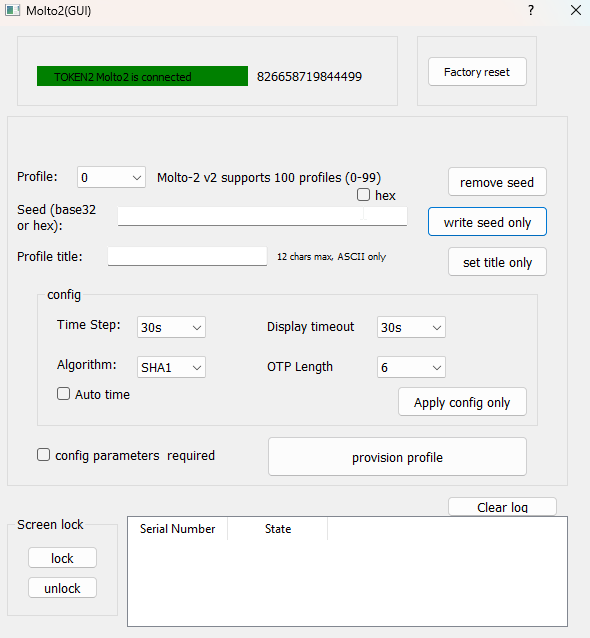The width and height of the screenshot is (590, 638).
Task: Toggle the Auto time checkbox
Action: point(63,394)
